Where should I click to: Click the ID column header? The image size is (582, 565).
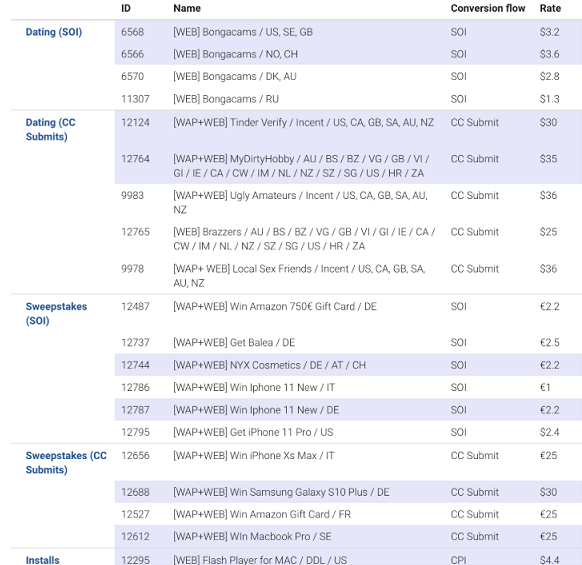(126, 8)
